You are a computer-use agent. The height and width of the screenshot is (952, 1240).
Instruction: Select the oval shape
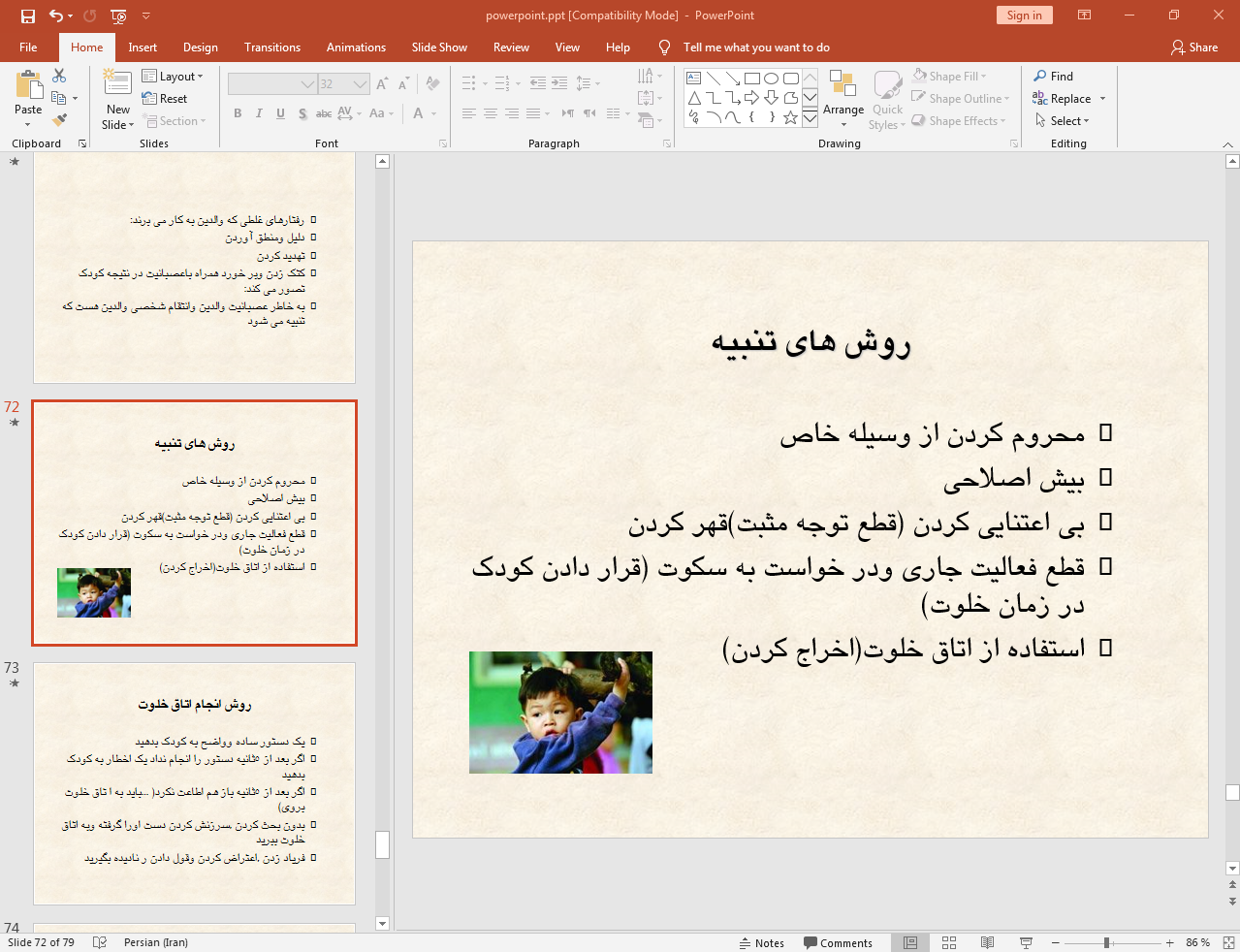772,79
